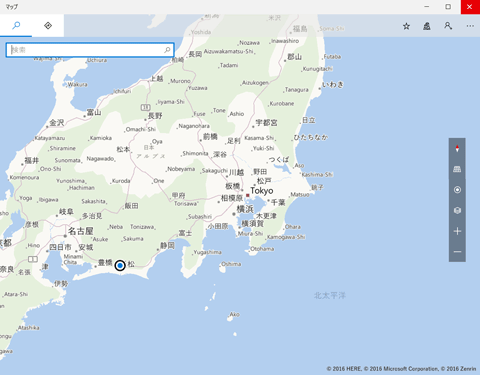
Task: Zoom out with the minus button
Action: (457, 252)
